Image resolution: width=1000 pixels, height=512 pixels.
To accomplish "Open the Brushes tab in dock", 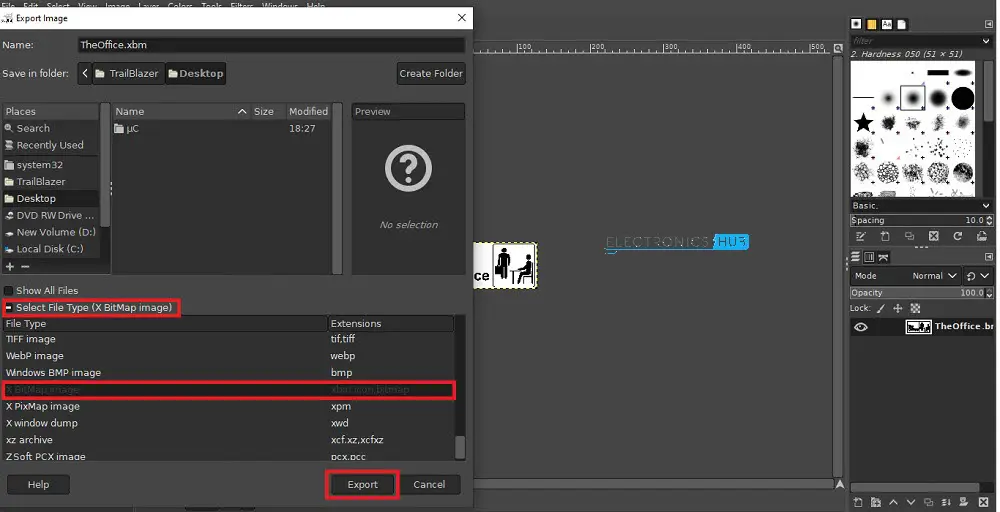I will [x=857, y=24].
